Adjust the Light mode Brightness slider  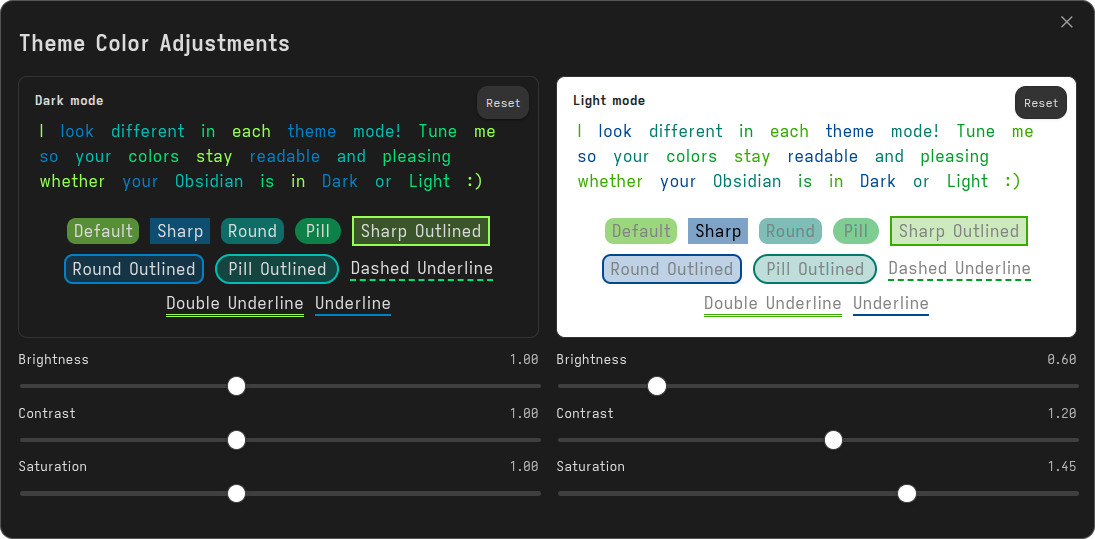818,386
